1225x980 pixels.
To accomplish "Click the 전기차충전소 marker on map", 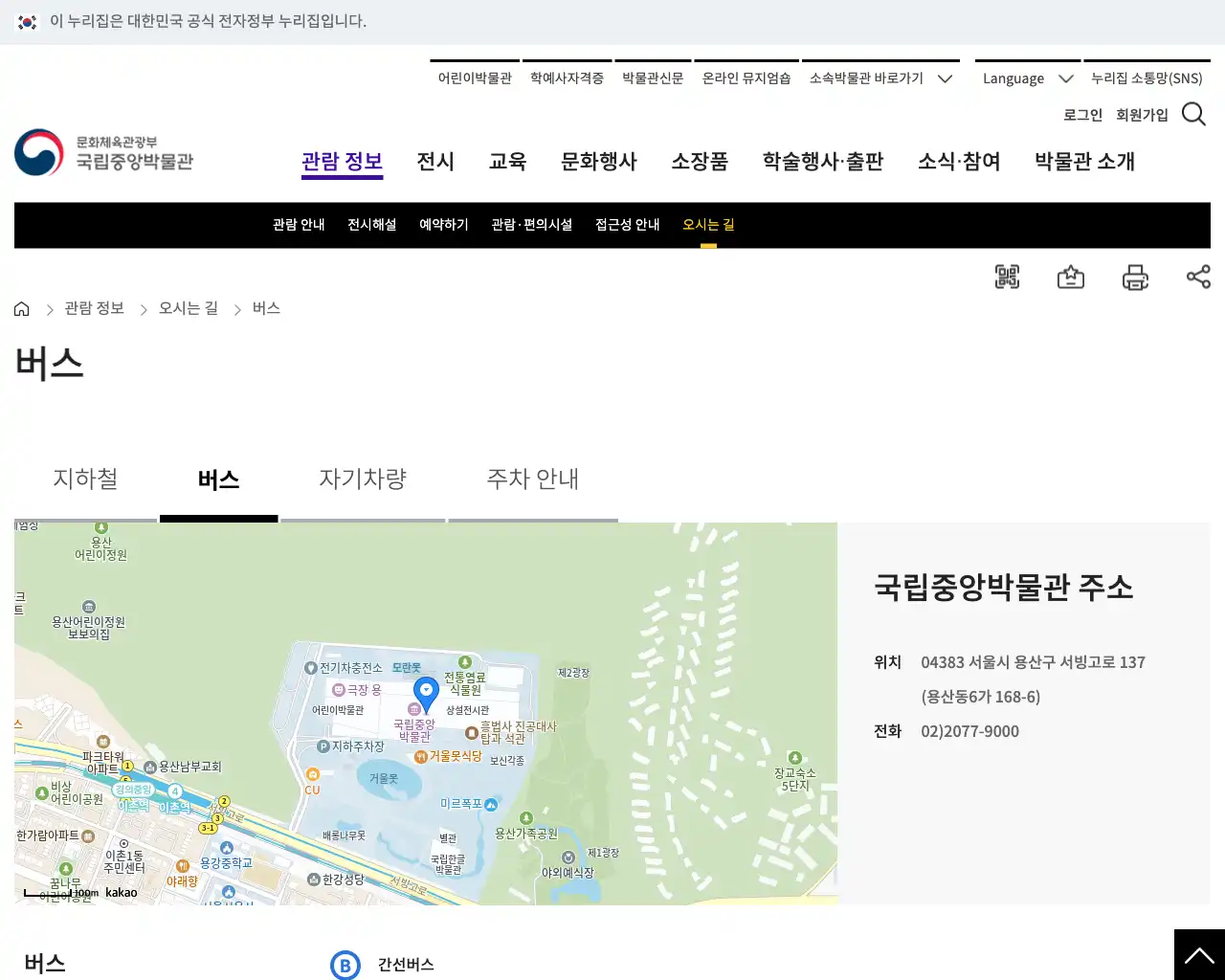I will (310, 668).
